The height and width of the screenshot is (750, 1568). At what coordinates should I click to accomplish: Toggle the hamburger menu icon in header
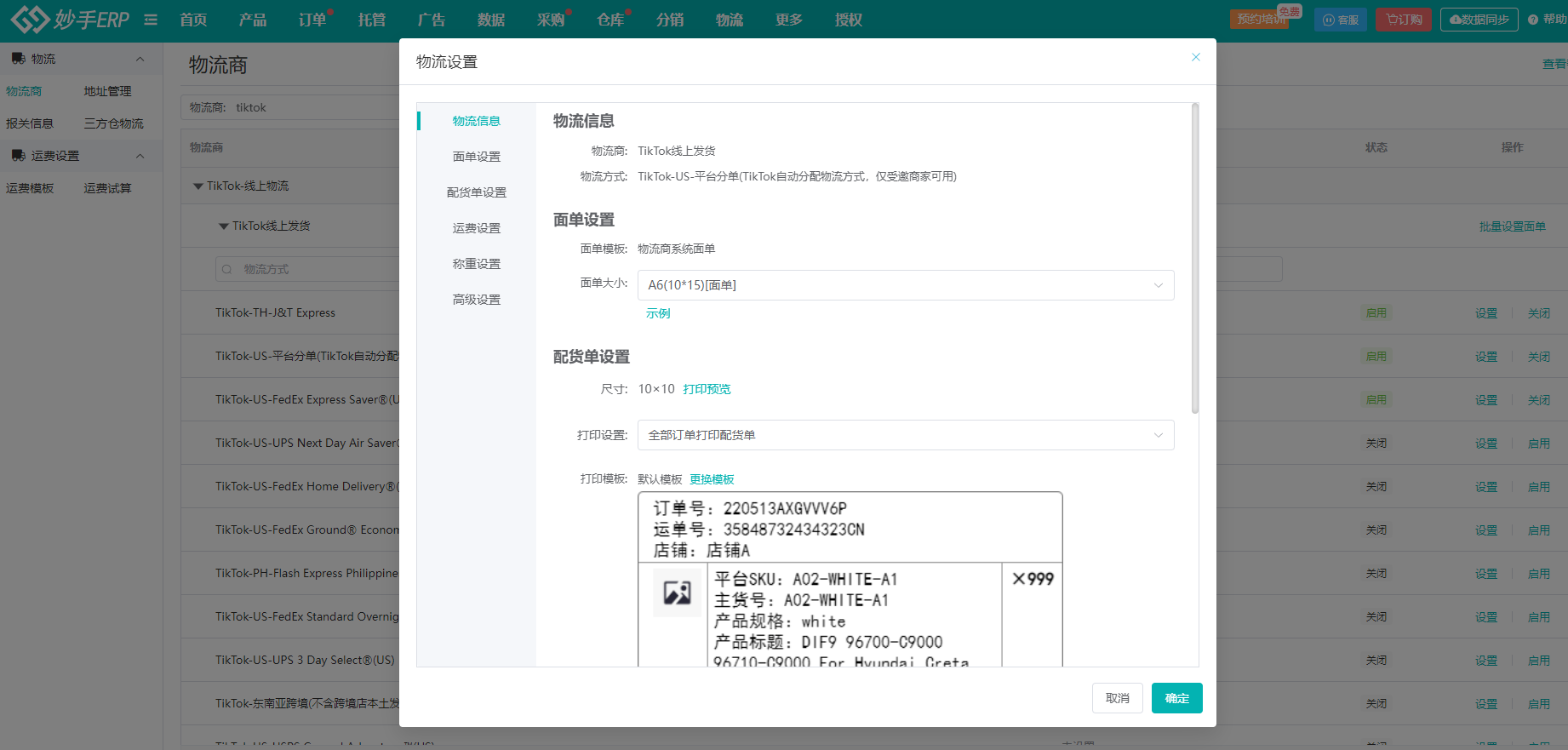(151, 20)
